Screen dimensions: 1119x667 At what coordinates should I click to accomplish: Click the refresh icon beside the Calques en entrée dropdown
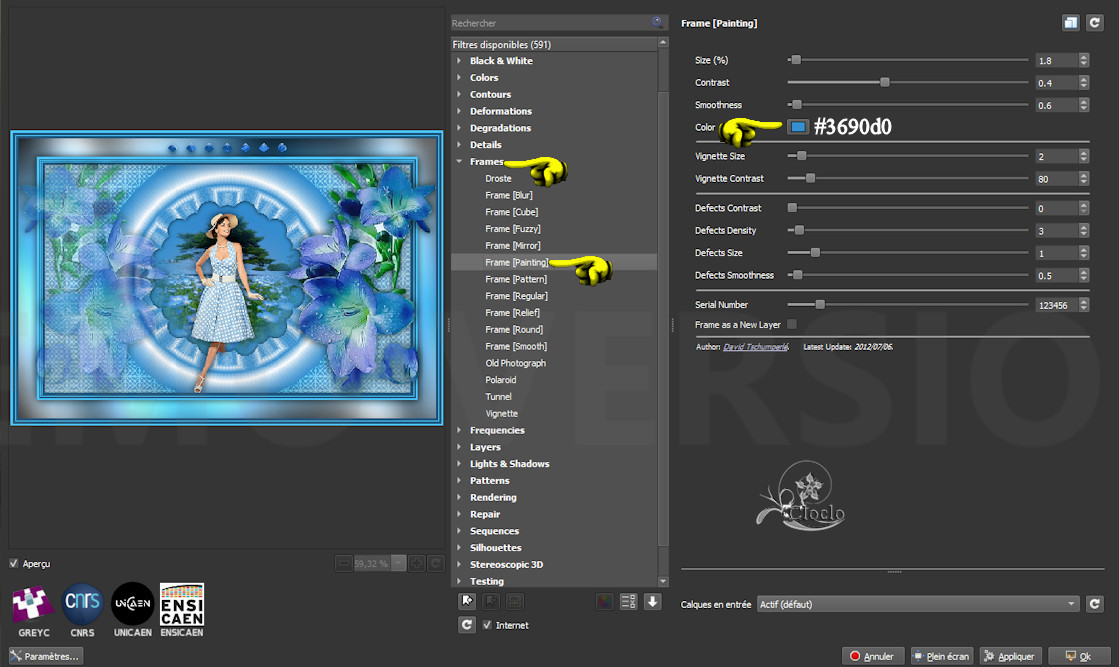pos(1095,604)
